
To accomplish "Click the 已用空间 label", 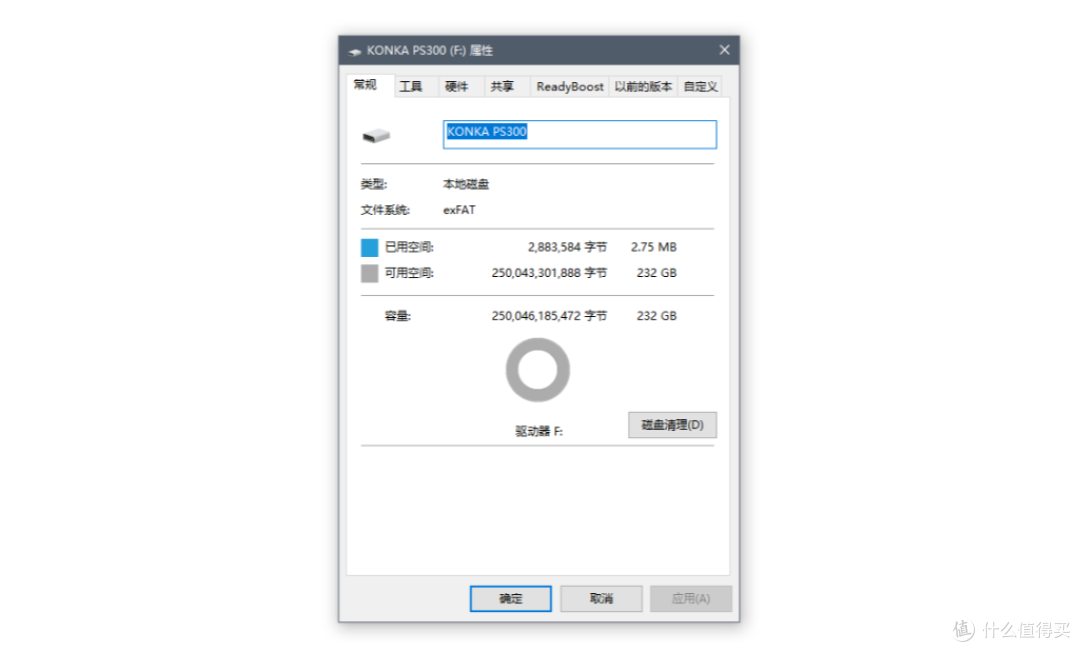I will [x=409, y=247].
